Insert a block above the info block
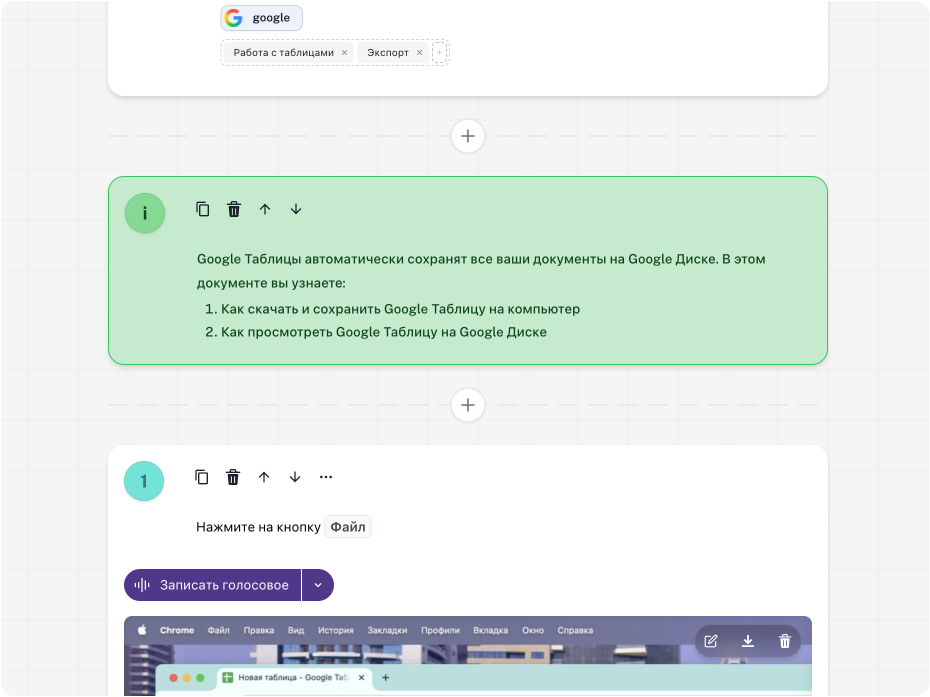 [468, 136]
